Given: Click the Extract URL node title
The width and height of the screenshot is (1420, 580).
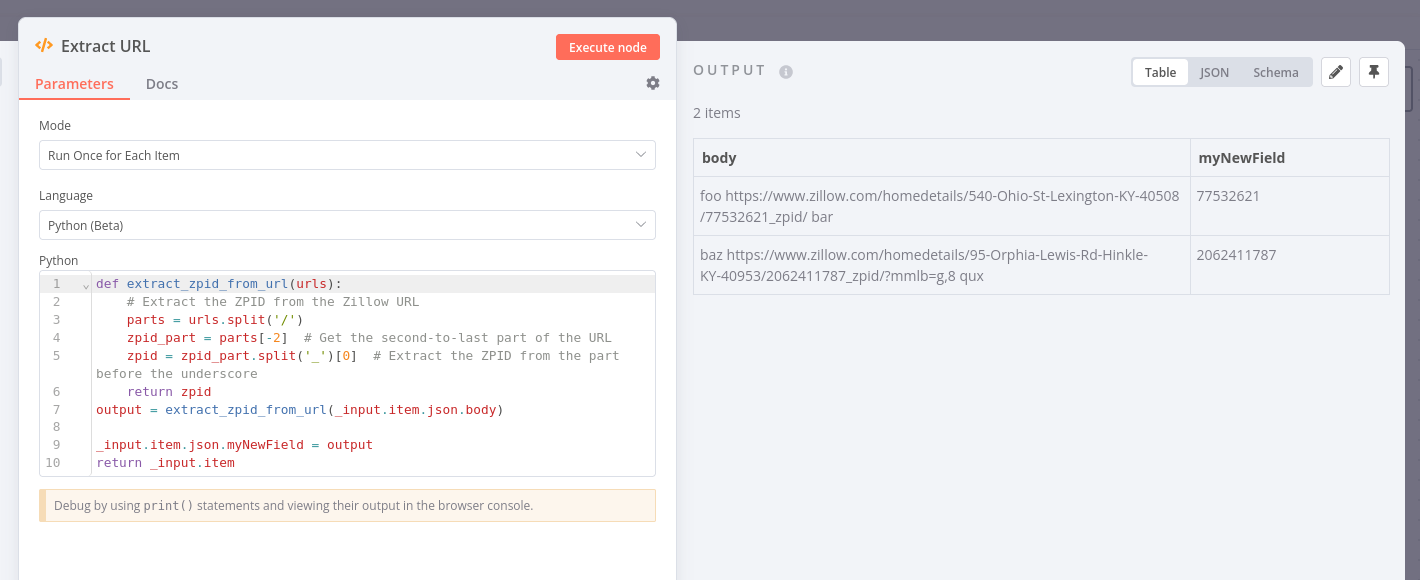Looking at the screenshot, I should click(x=106, y=46).
